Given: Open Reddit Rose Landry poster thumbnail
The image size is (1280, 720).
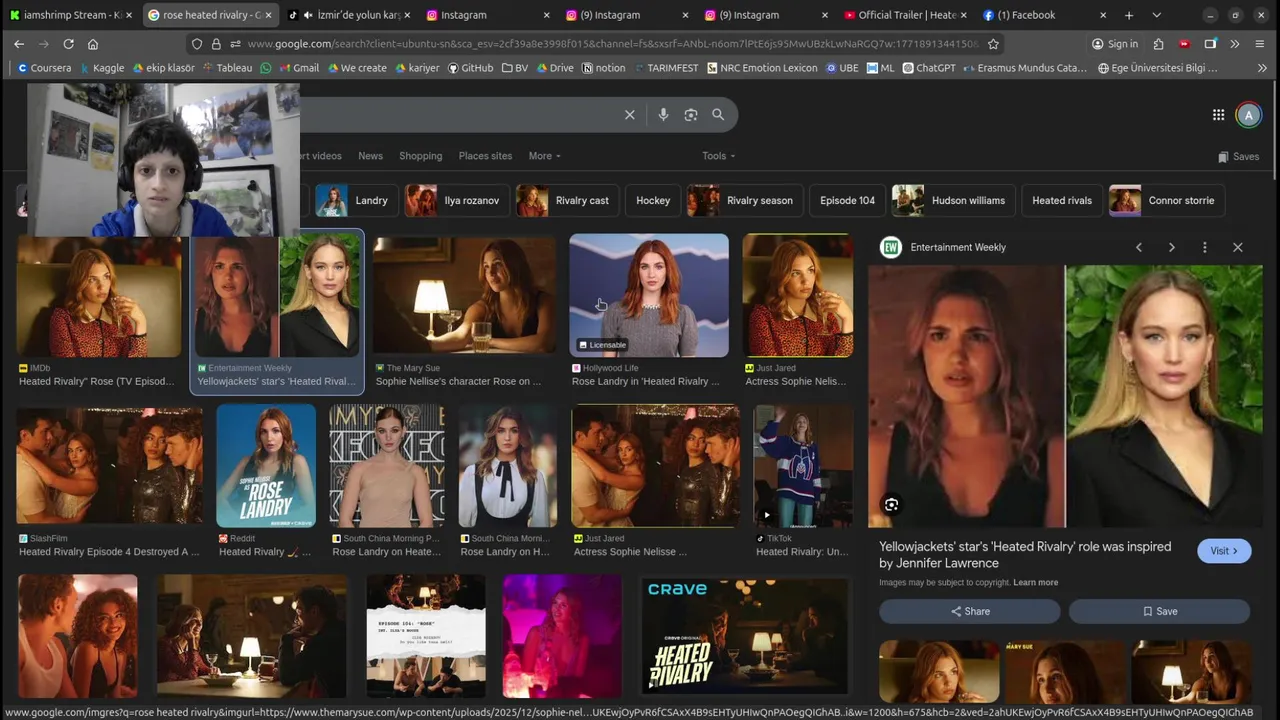Looking at the screenshot, I should tap(266, 466).
